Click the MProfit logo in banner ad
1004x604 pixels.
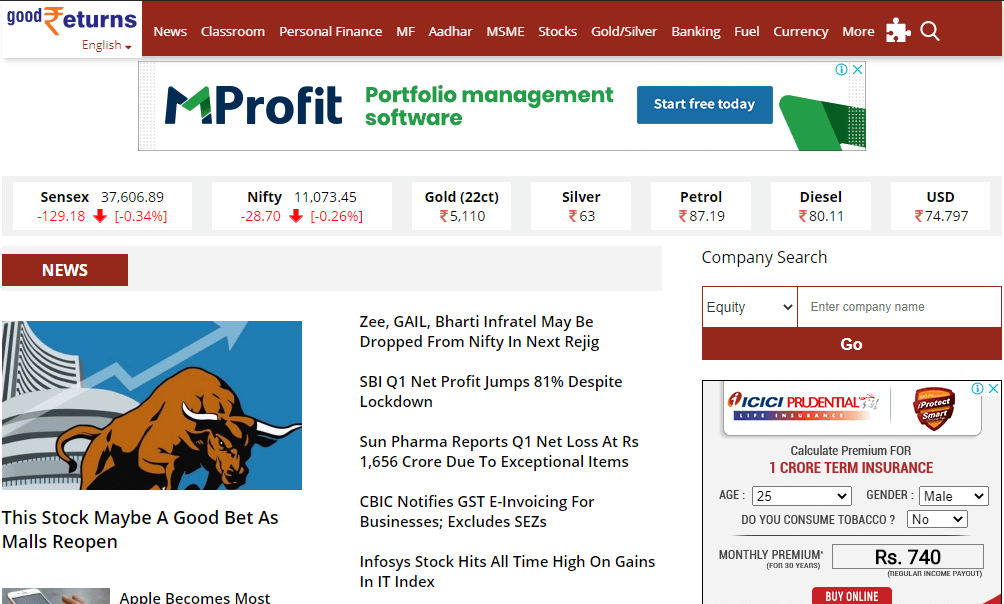point(254,106)
